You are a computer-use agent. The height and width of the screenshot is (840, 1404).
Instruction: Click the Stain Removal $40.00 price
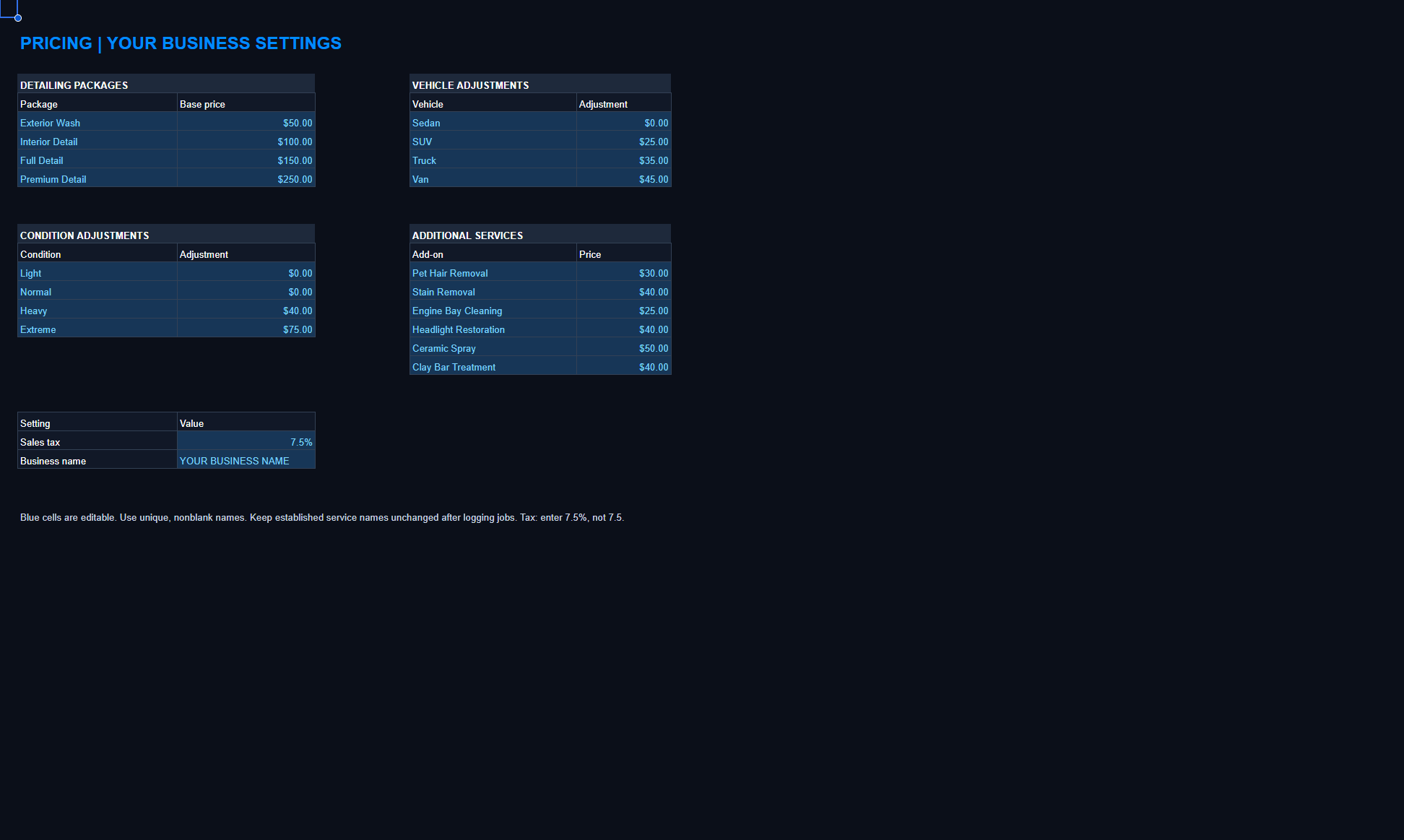(623, 292)
